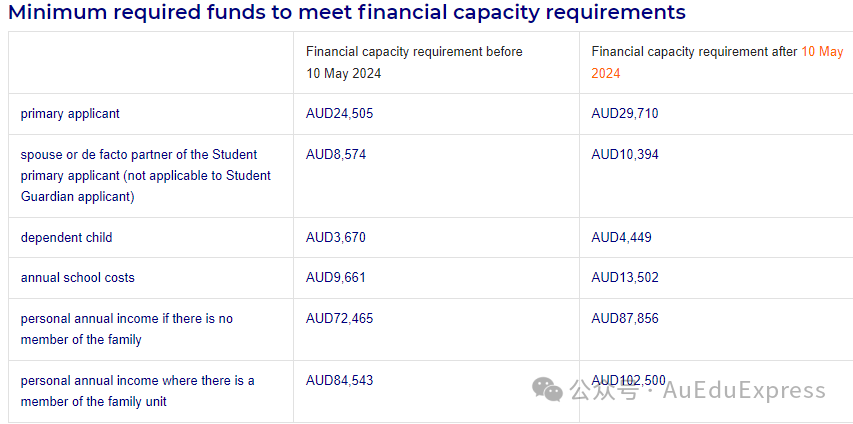Select the "annual school costs" row label
853x424 pixels.
pos(78,278)
